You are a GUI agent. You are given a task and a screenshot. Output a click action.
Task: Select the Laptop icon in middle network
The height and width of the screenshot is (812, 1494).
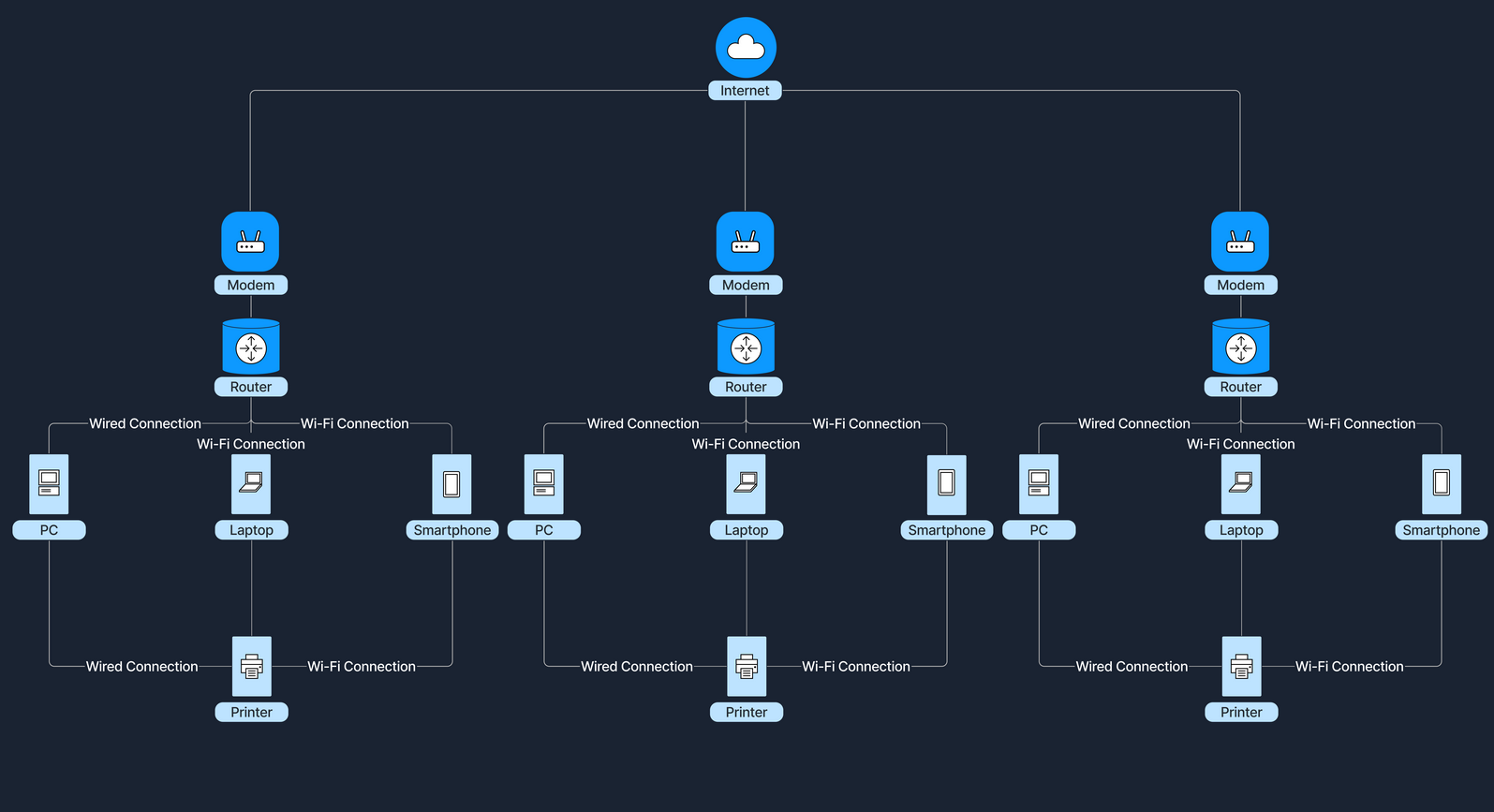pos(746,484)
